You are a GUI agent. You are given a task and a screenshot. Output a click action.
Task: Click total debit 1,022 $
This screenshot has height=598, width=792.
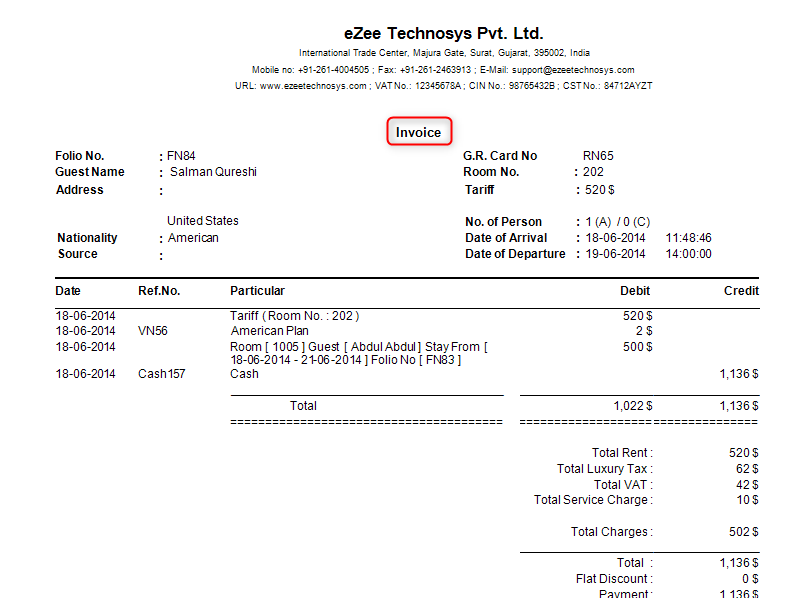(x=633, y=406)
